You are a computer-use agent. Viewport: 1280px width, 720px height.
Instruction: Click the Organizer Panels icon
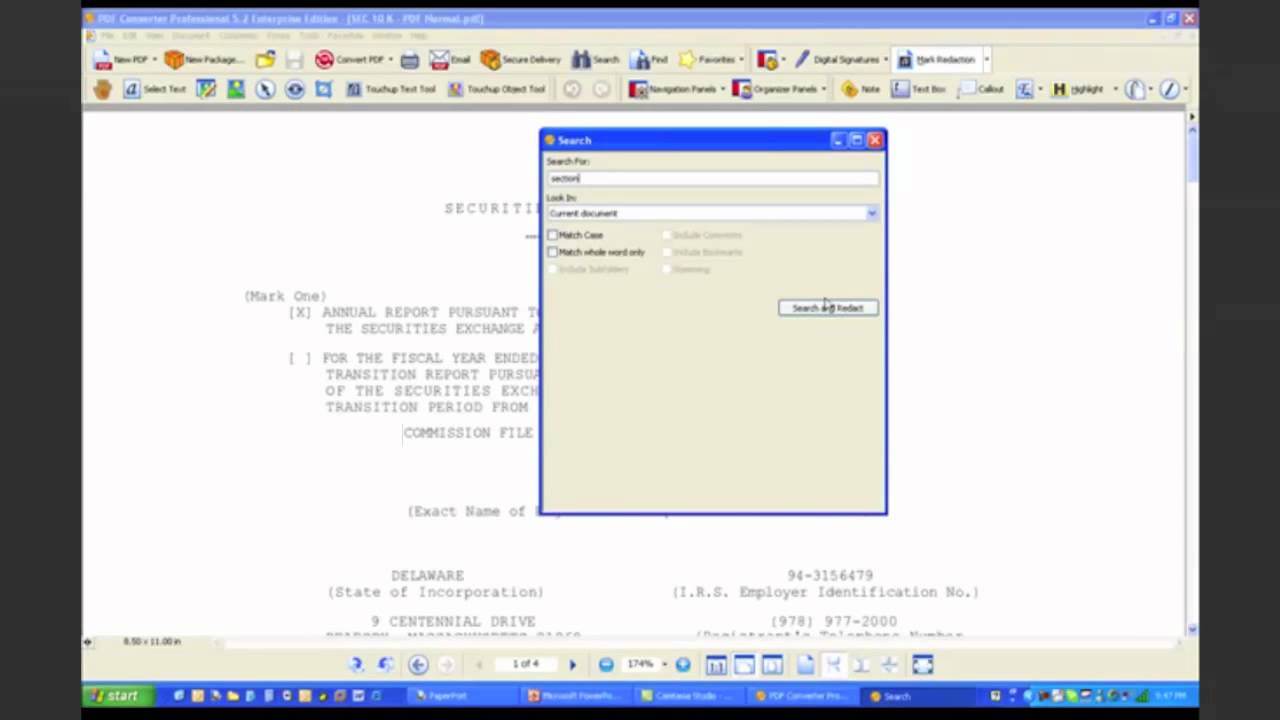click(742, 89)
